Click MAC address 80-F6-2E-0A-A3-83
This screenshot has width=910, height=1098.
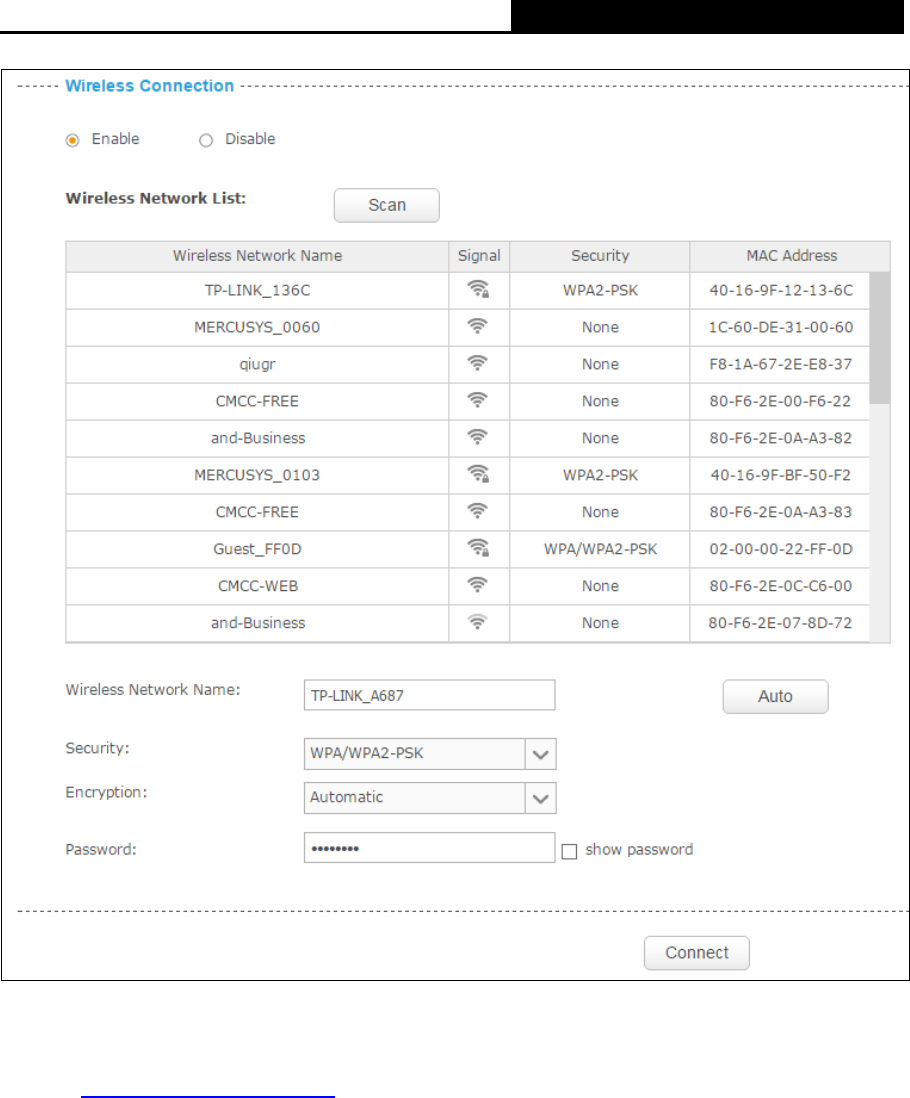pos(780,513)
